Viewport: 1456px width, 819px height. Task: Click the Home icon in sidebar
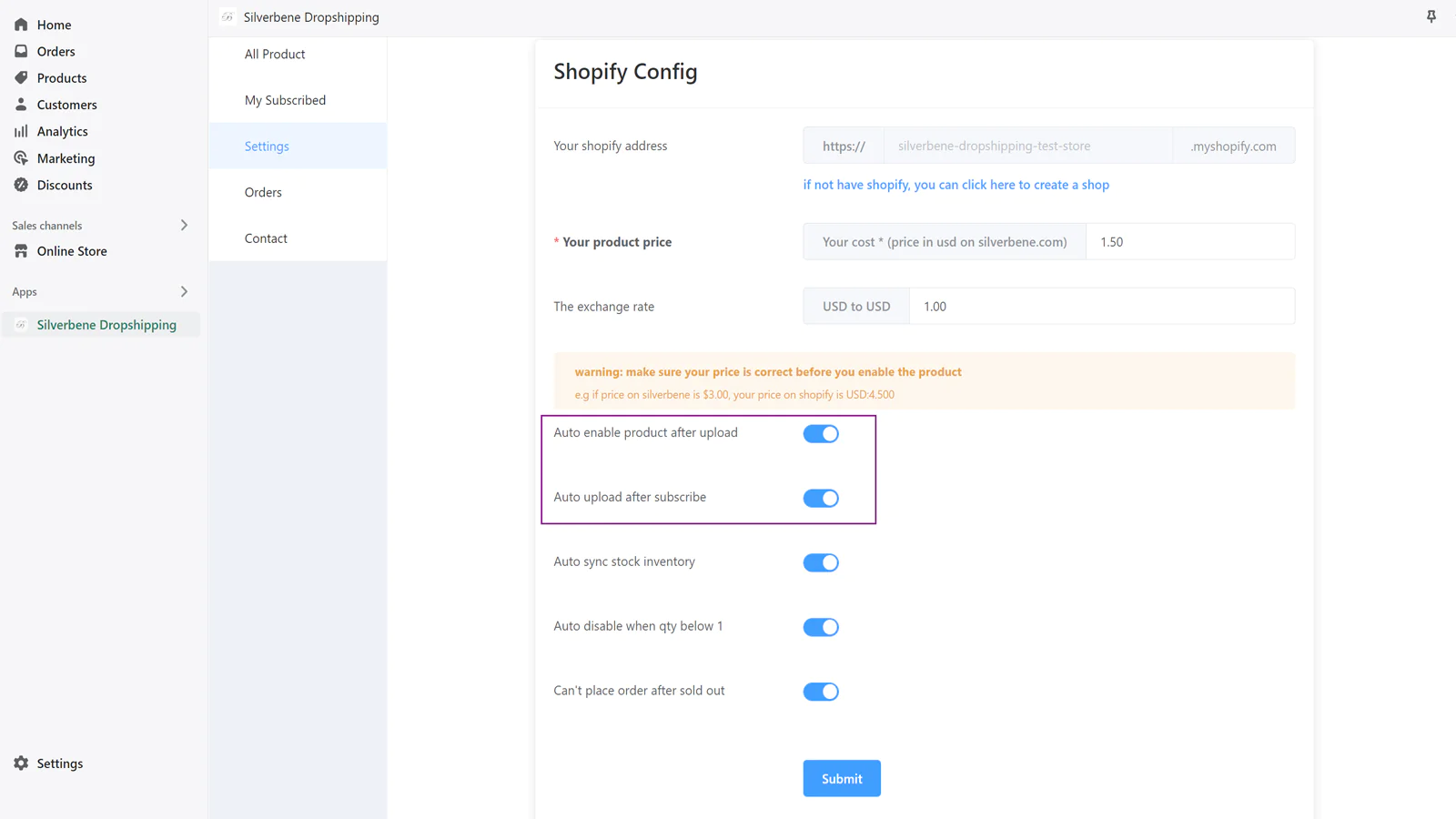pyautogui.click(x=21, y=25)
